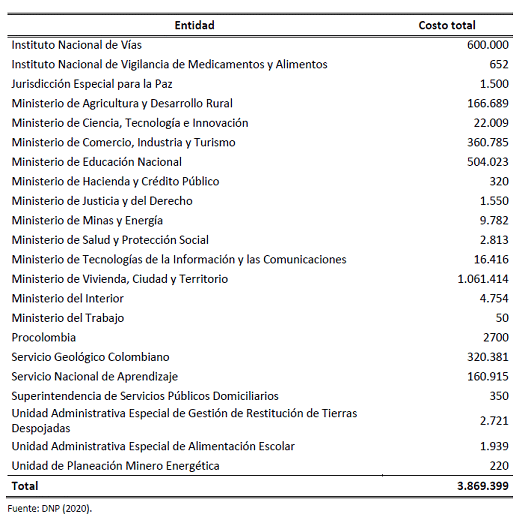Click the 1.061.414 cost value
Image resolution: width=525 pixels, height=517 pixels.
pyautogui.click(x=483, y=279)
